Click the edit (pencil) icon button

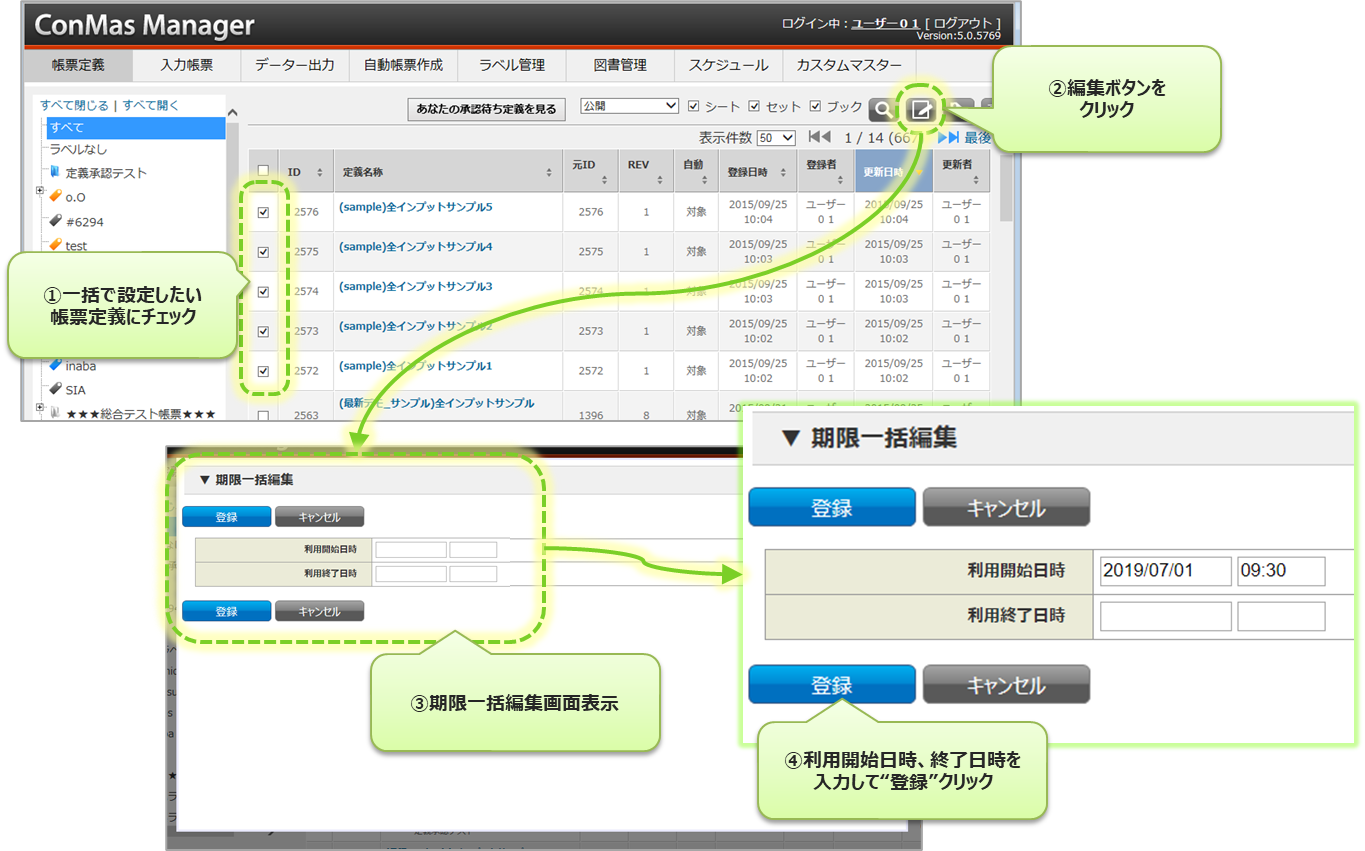coord(921,110)
